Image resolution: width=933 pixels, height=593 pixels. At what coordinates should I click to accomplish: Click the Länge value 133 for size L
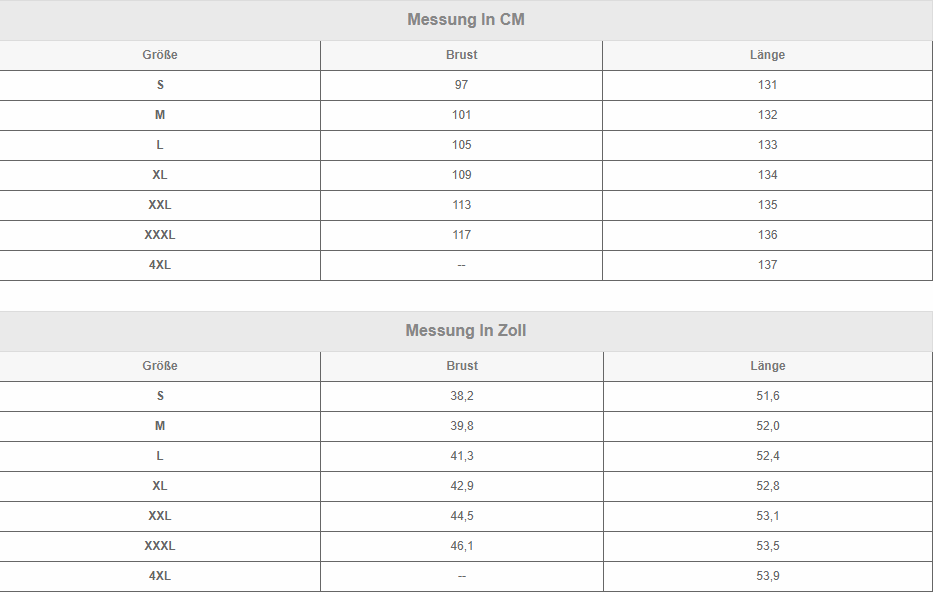point(767,145)
